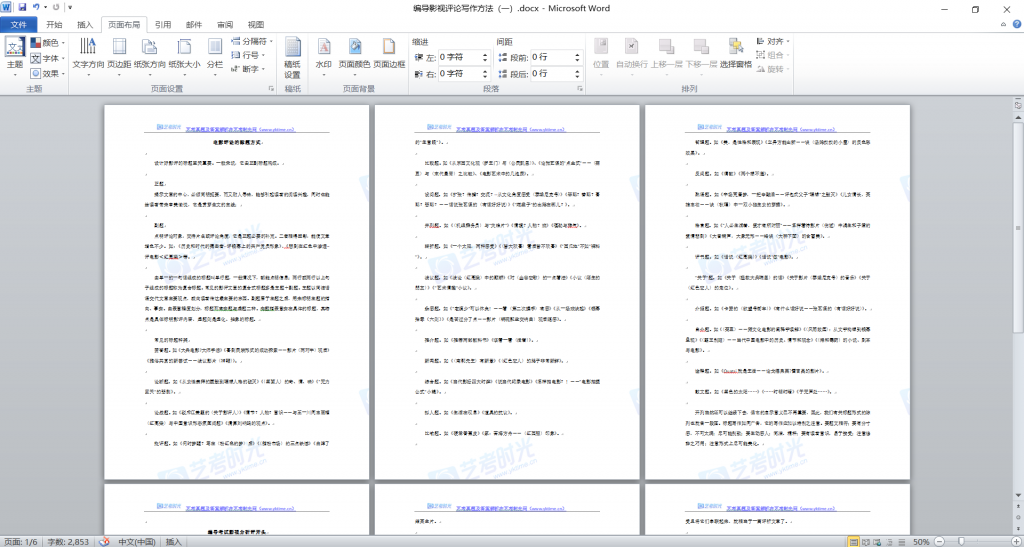
Task: Open the 文件 file tab
Action: pos(18,24)
